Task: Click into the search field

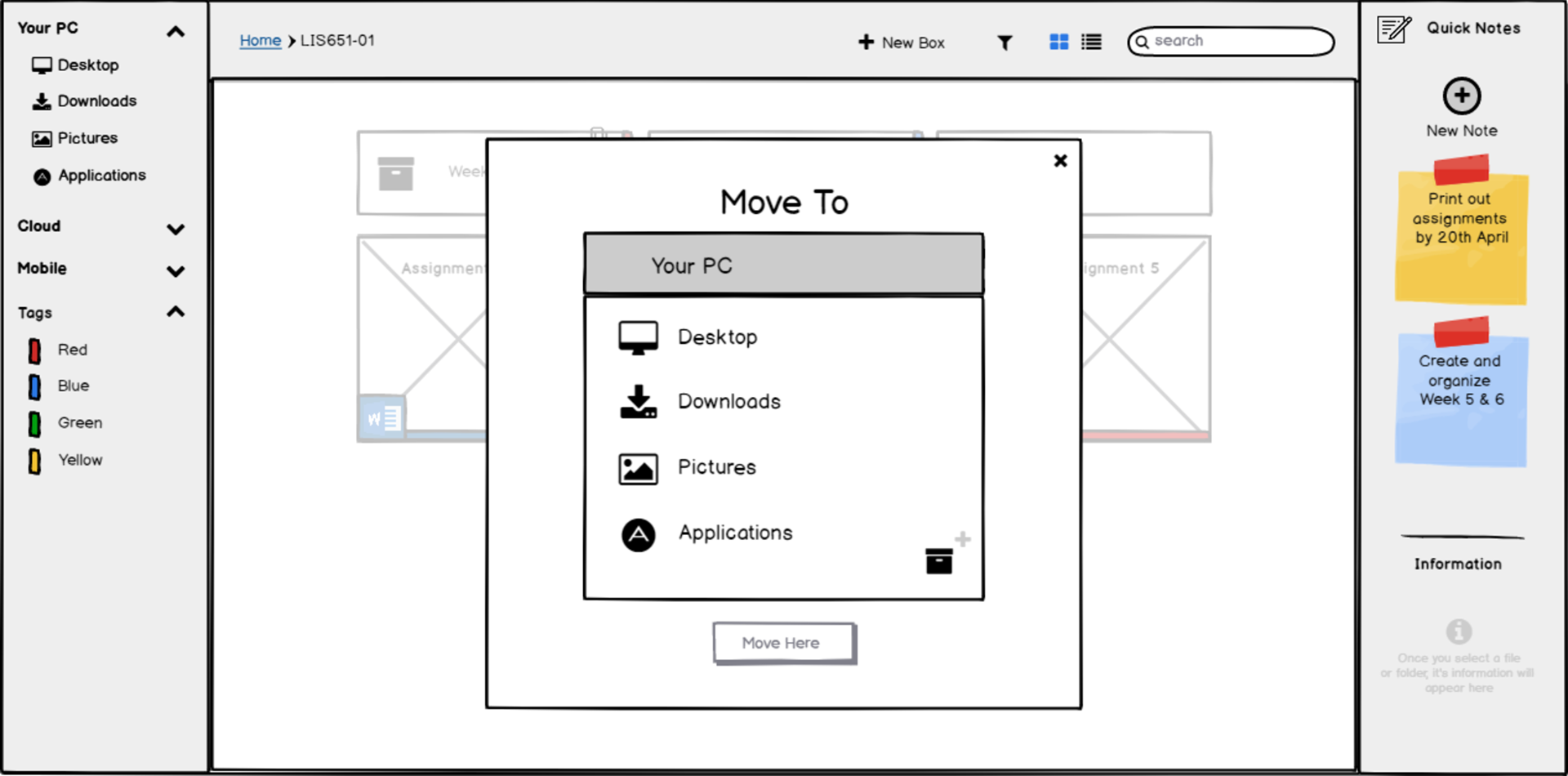Action: click(x=1232, y=42)
